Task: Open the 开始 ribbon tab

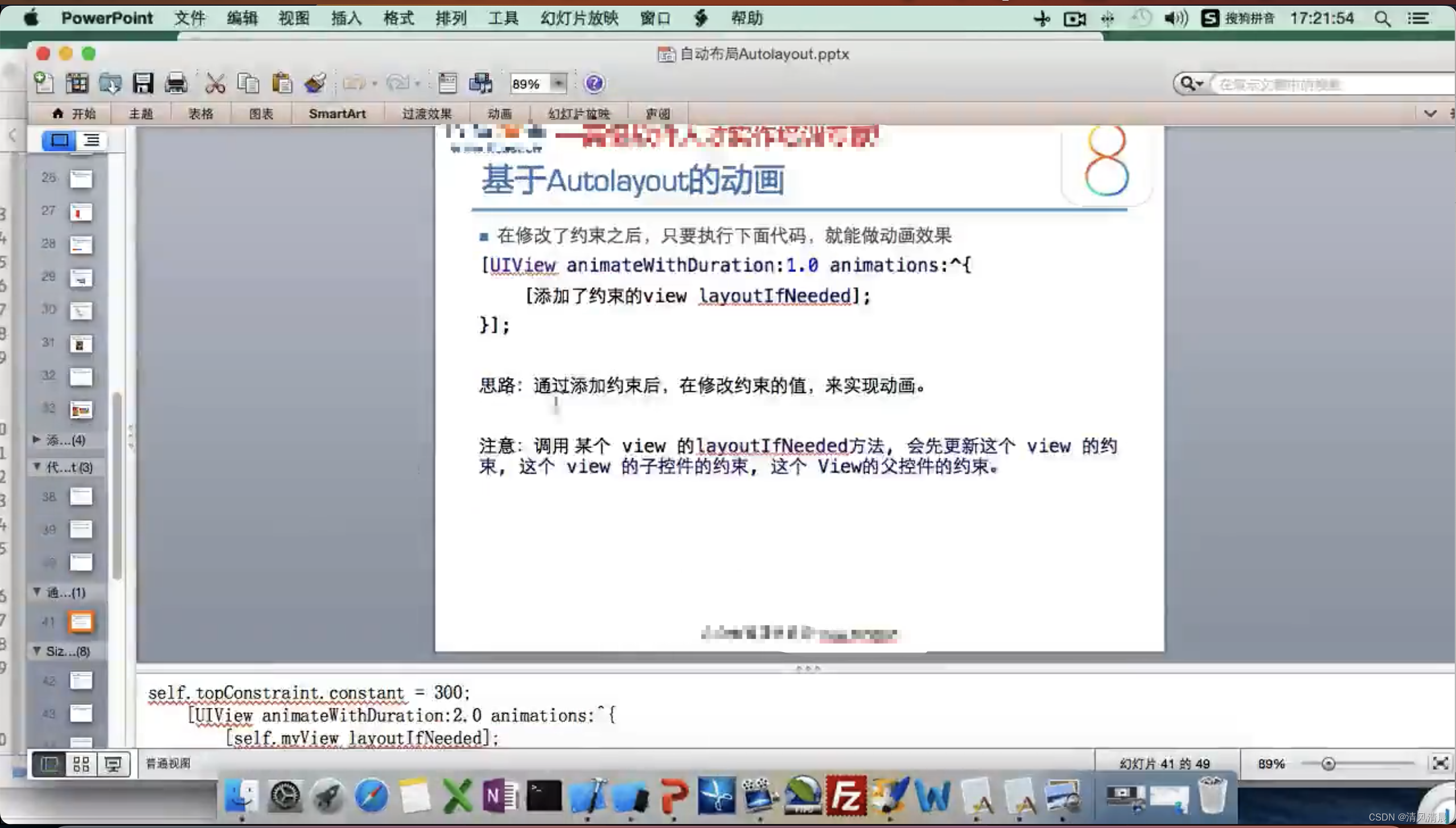Action: point(74,113)
